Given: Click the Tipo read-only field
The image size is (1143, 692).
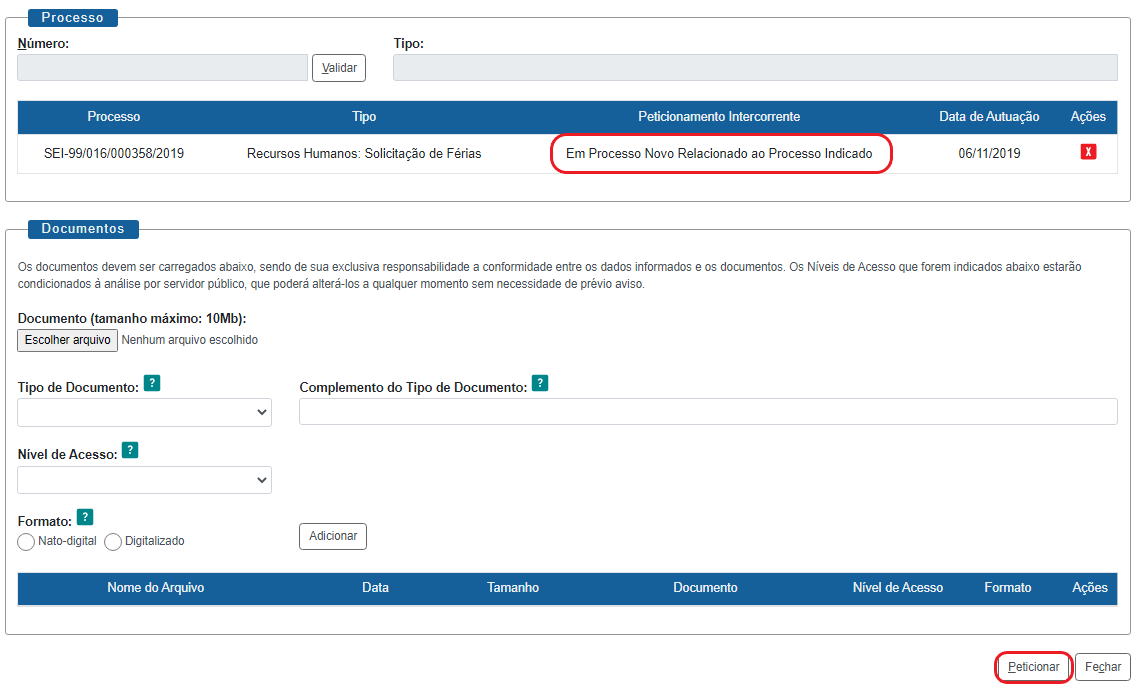Looking at the screenshot, I should tap(754, 68).
